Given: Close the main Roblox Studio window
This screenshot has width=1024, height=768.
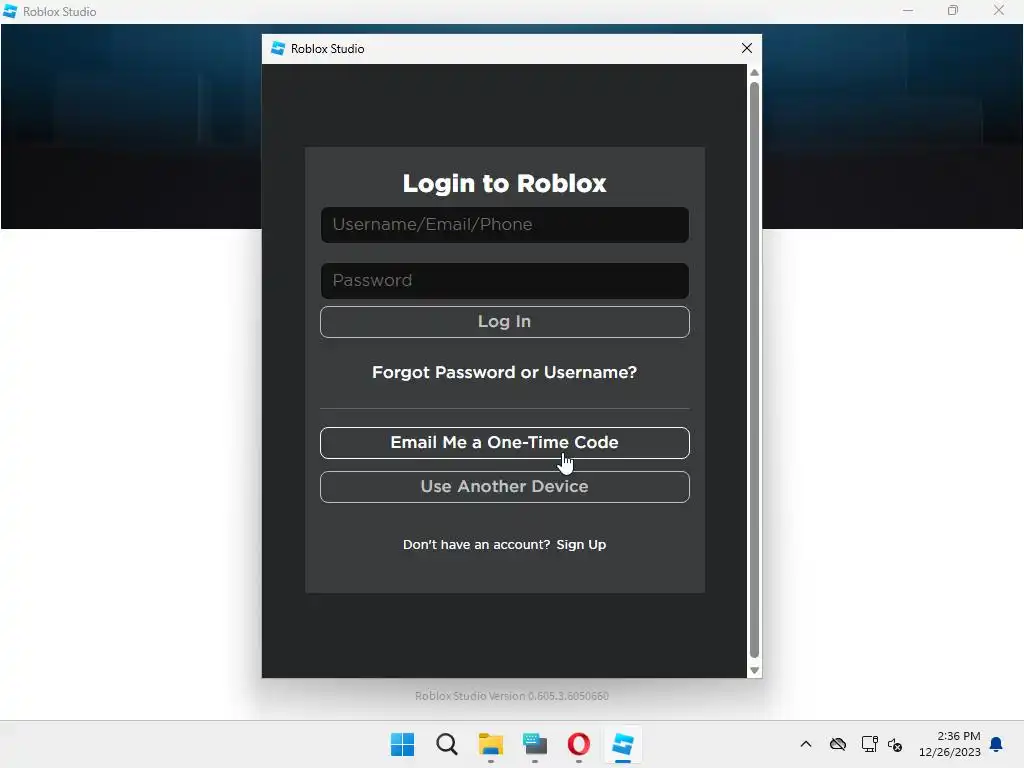Looking at the screenshot, I should click(x=999, y=10).
